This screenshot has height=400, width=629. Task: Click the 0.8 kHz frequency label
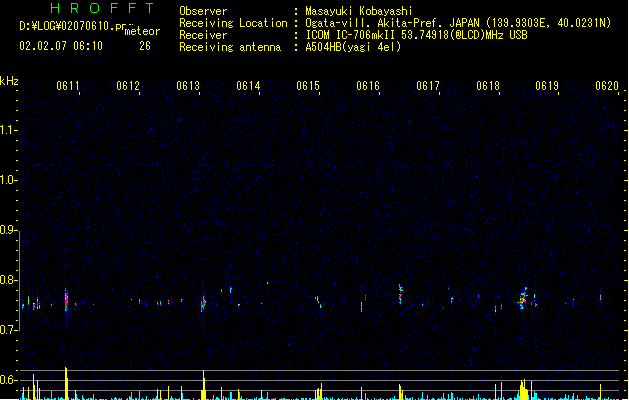point(8,280)
